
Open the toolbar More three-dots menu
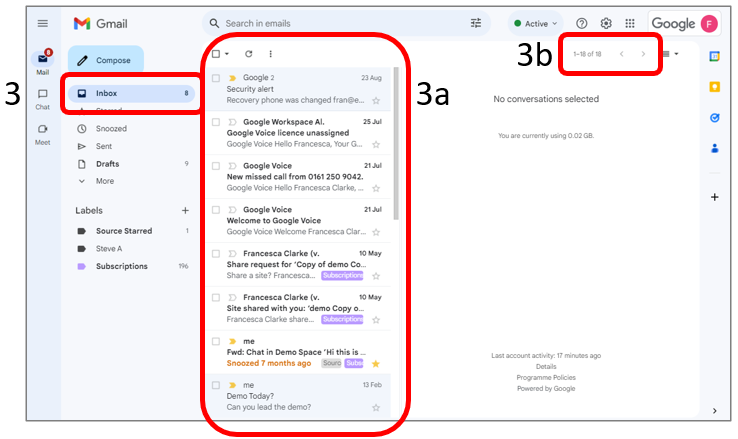270,54
